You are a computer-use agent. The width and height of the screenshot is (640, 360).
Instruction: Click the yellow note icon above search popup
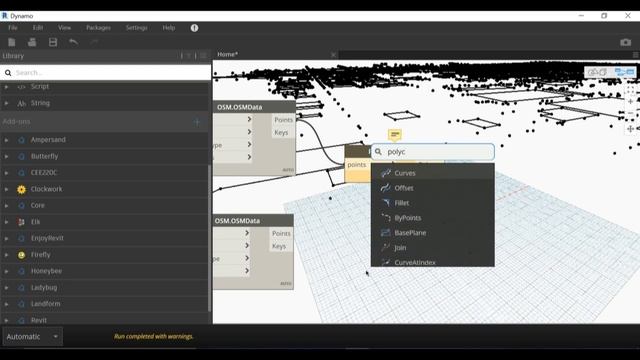[x=395, y=135]
